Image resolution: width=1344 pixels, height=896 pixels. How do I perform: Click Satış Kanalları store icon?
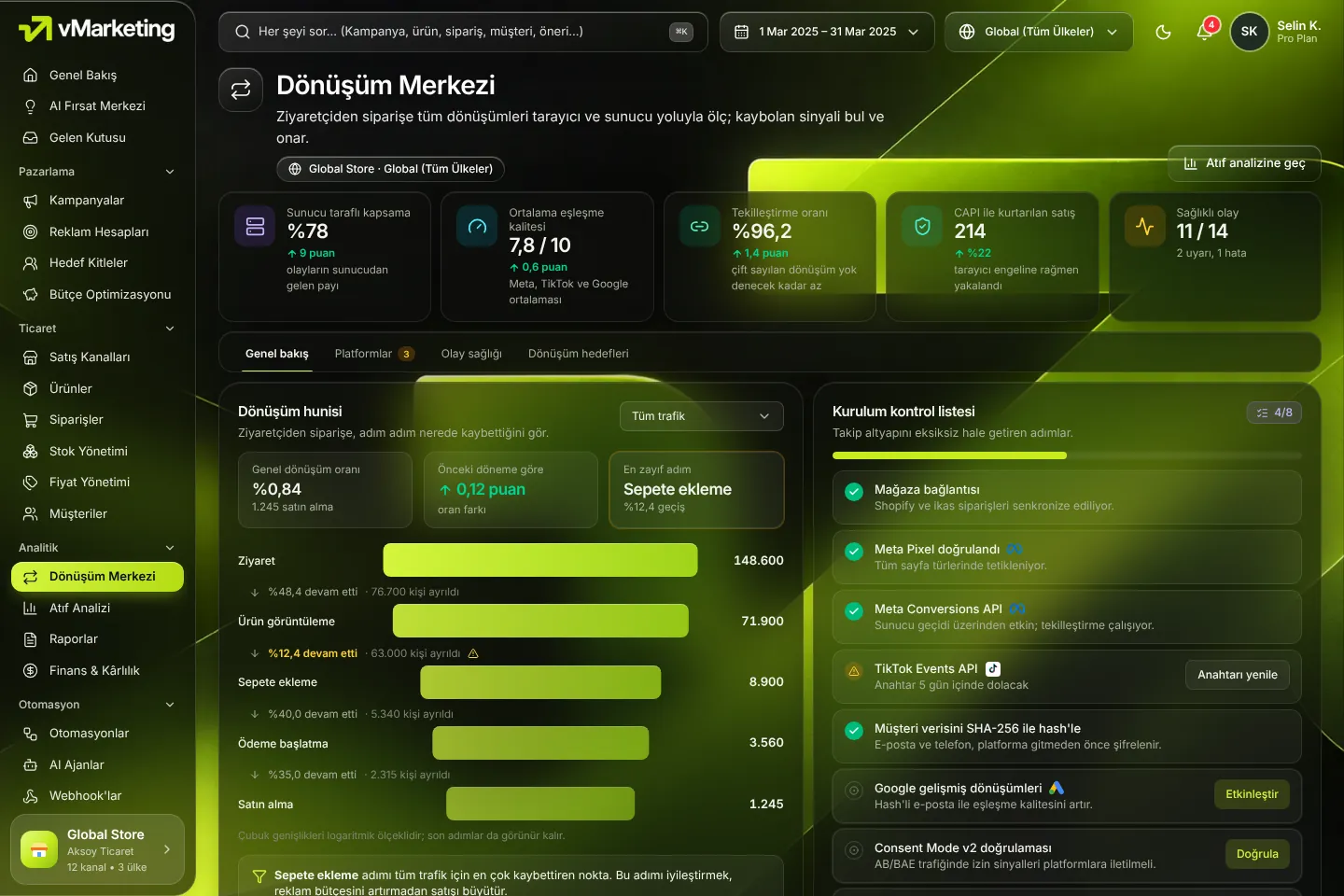coord(31,357)
